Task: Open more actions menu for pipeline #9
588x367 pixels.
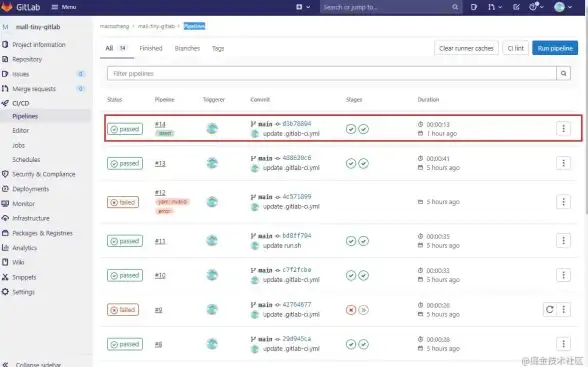Action: (x=564, y=310)
